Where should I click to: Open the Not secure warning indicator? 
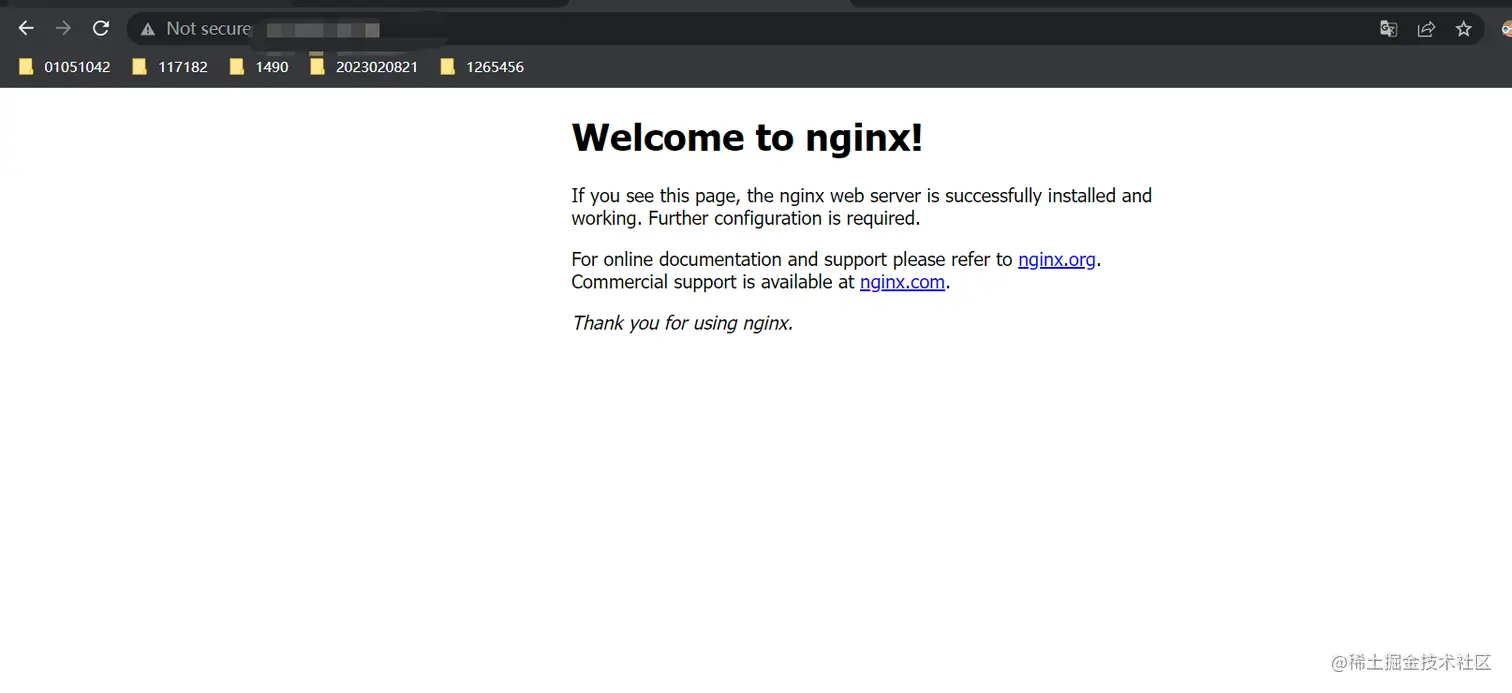point(195,29)
